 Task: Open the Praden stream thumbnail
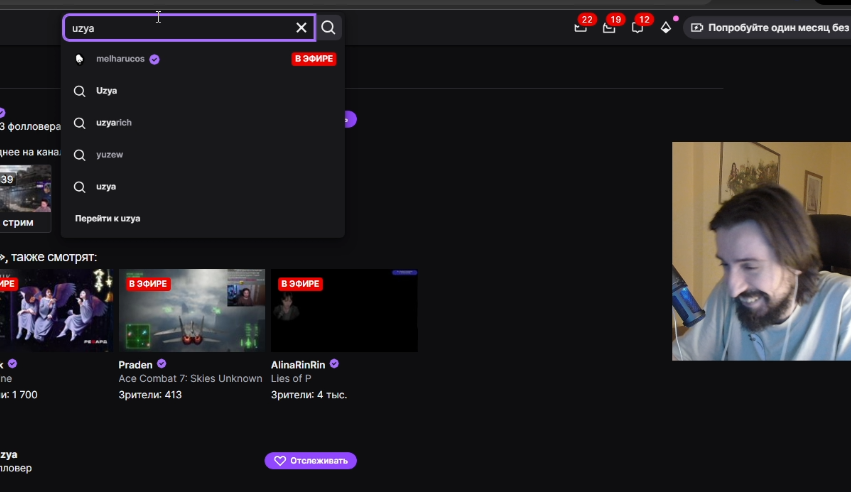(192, 310)
